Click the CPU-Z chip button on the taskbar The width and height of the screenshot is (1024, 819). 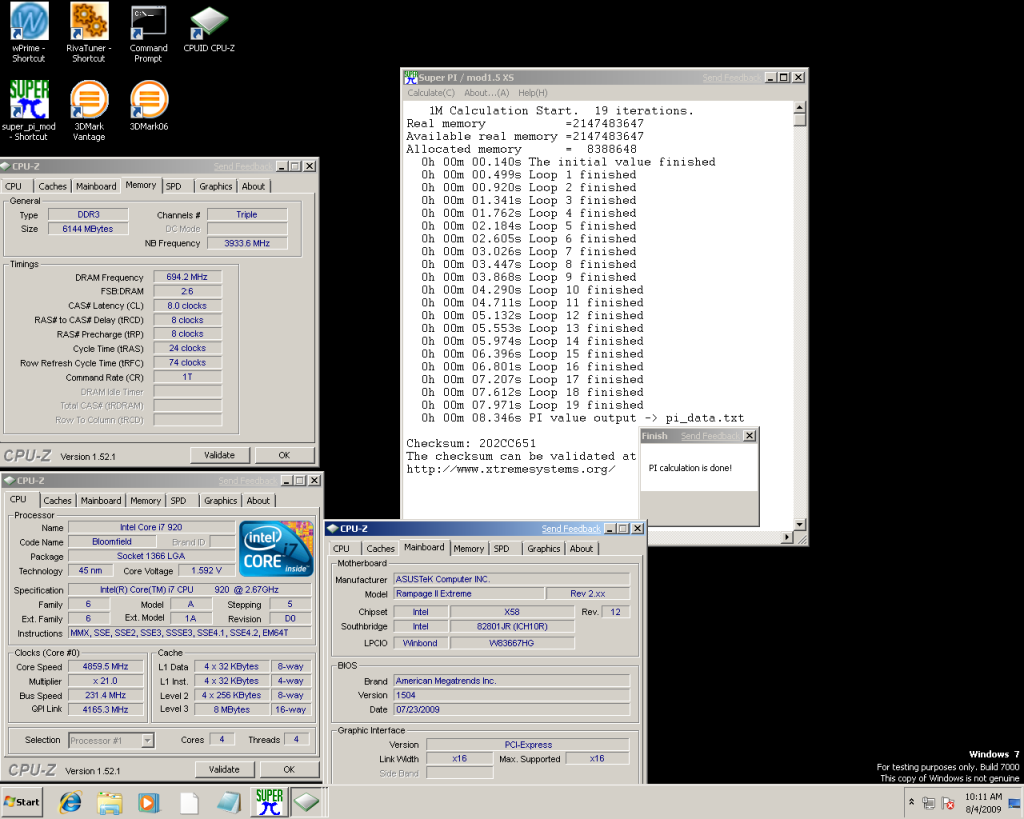click(x=306, y=801)
